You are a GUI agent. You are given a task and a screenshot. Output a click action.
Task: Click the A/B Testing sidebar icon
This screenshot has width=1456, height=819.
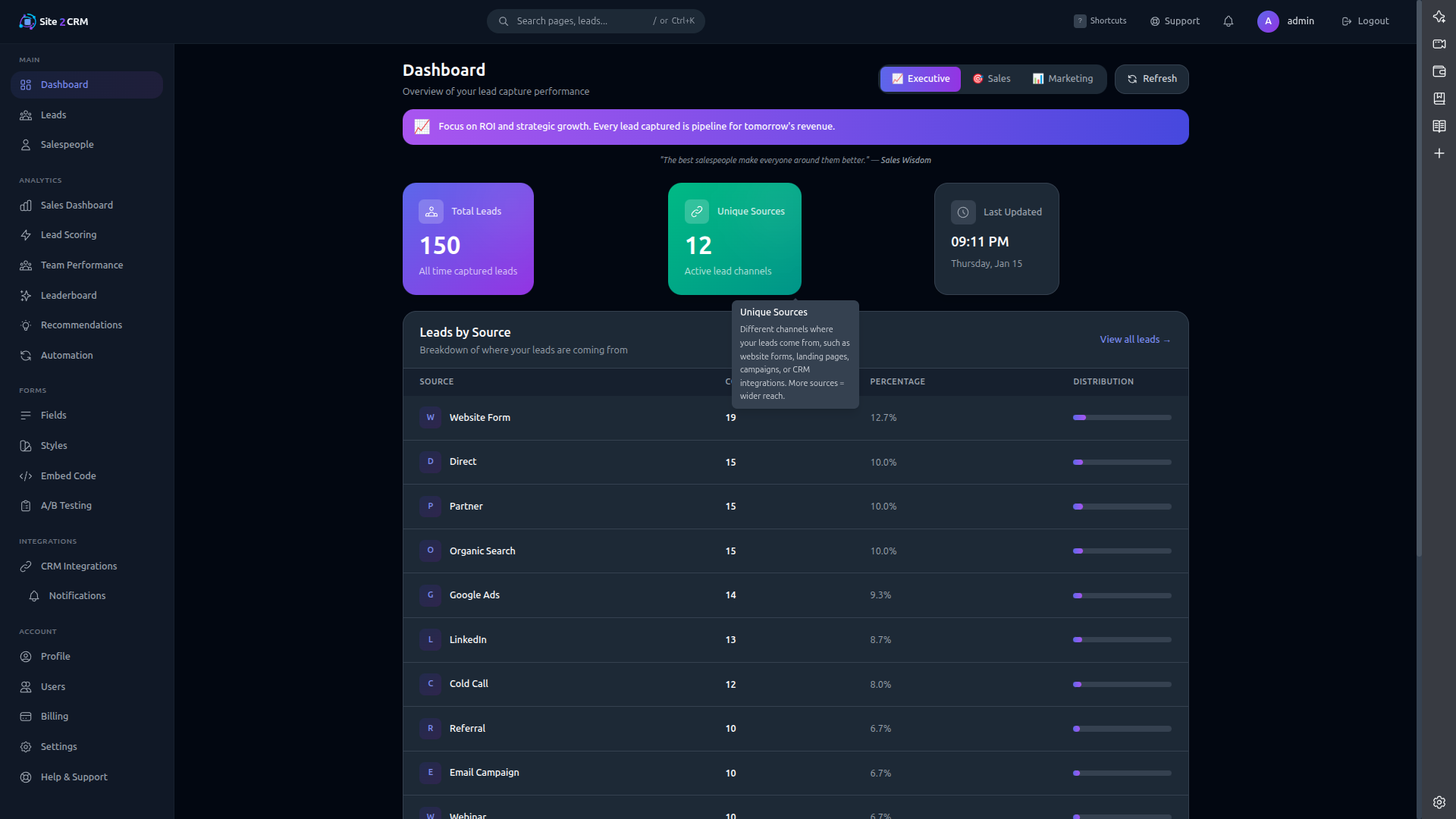[26, 505]
